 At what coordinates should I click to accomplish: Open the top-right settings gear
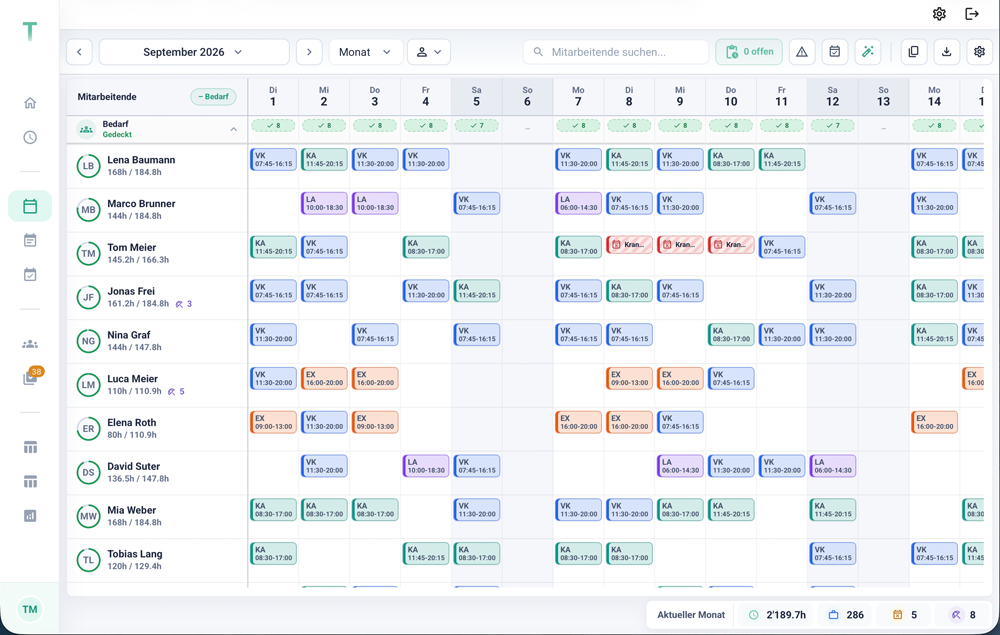pyautogui.click(x=939, y=14)
